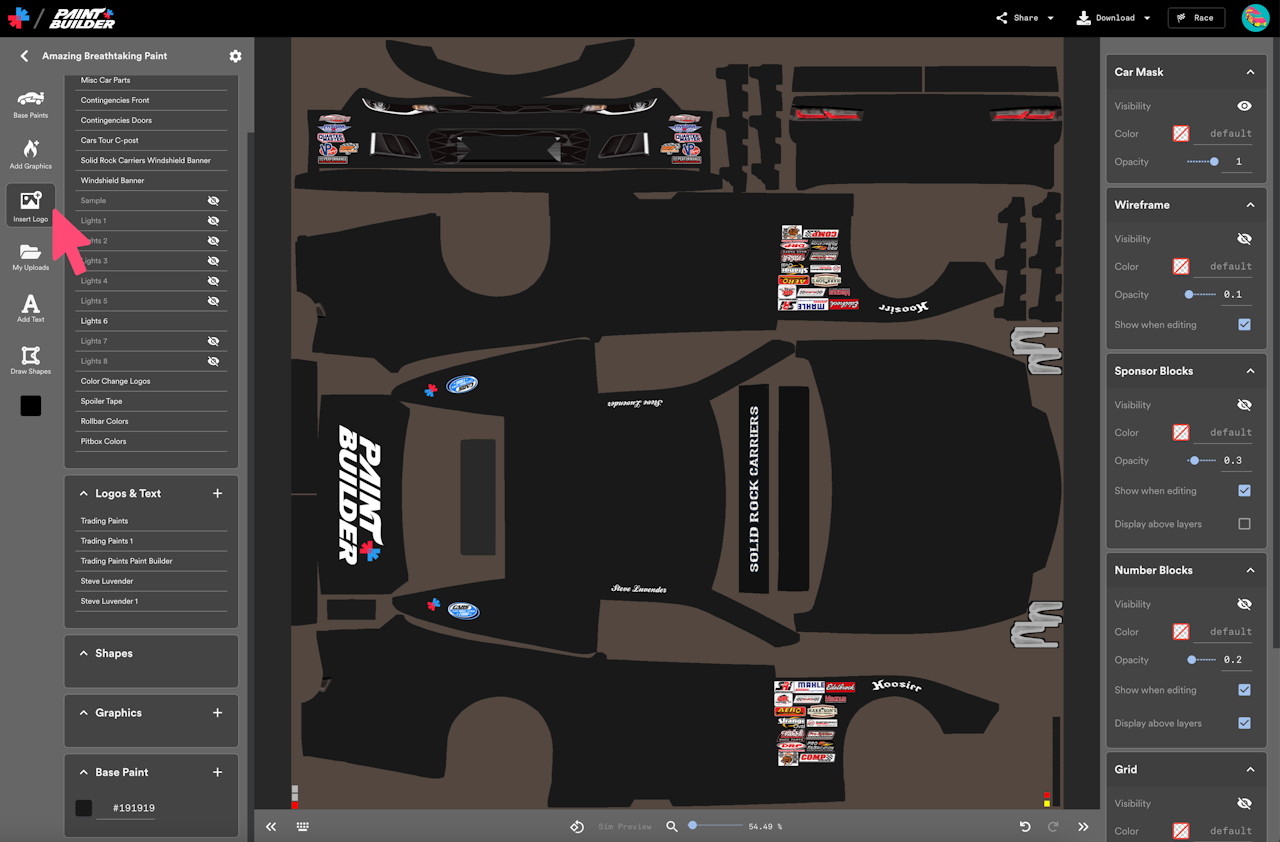Redo the last action
Viewport: 1280px width, 842px height.
[1053, 827]
